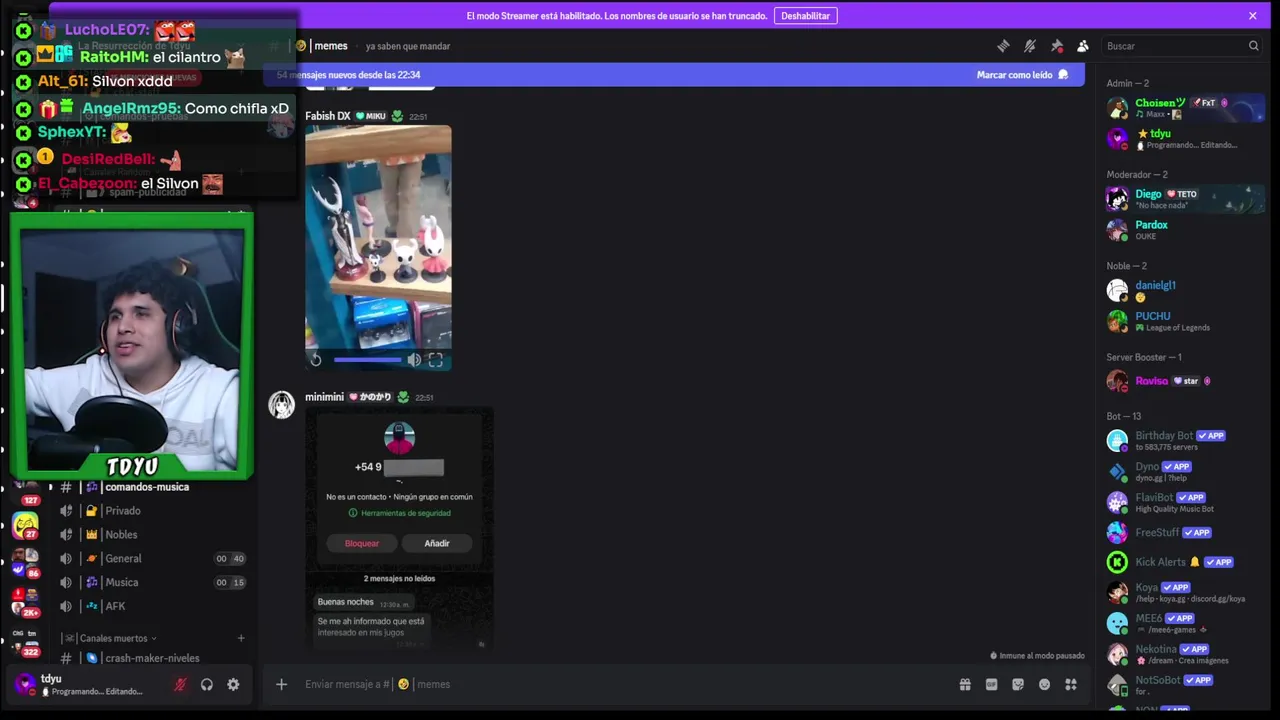Click FlaviBot in member list
This screenshot has height=720, width=1280.
point(1185,502)
